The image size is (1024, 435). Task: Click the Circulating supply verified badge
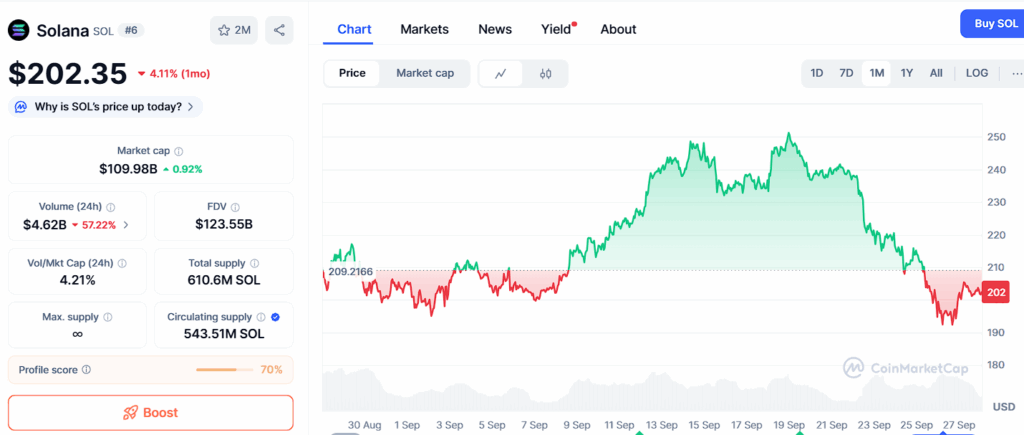275,317
